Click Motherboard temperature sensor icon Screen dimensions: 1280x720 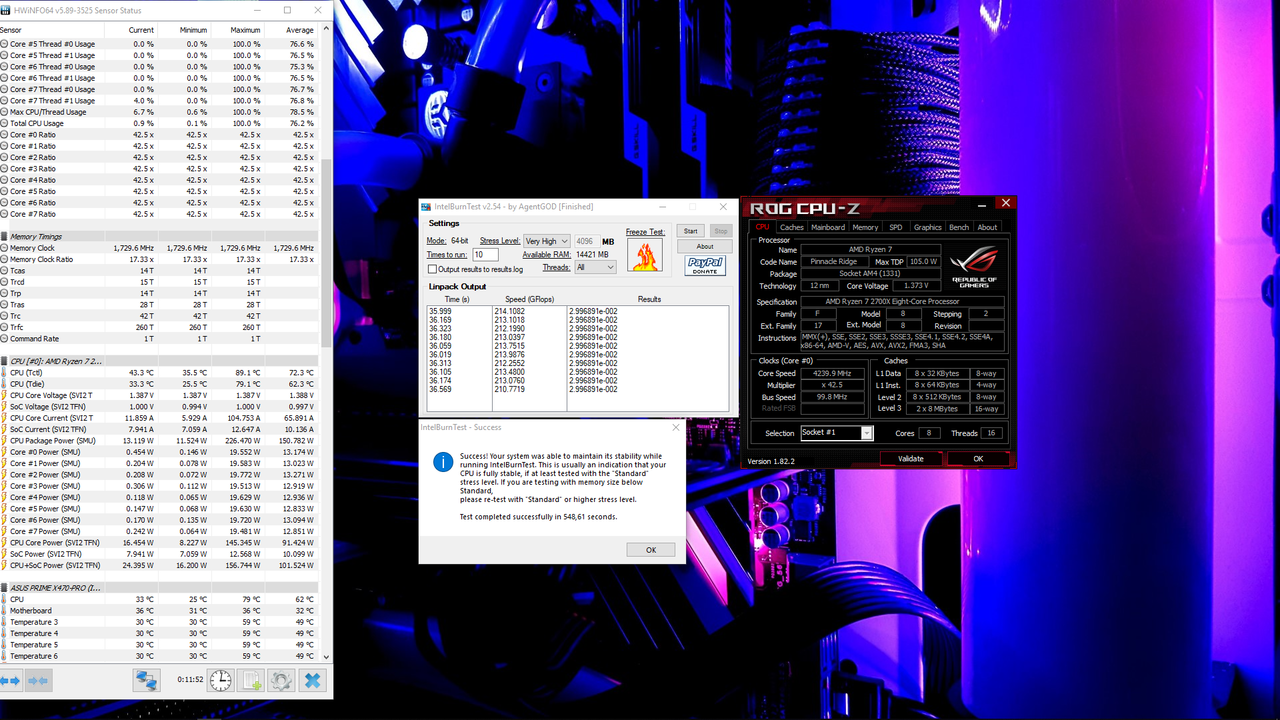(5, 610)
